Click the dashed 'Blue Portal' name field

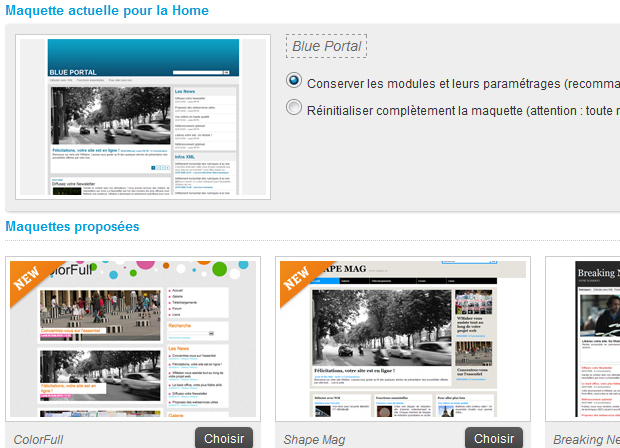[326, 46]
